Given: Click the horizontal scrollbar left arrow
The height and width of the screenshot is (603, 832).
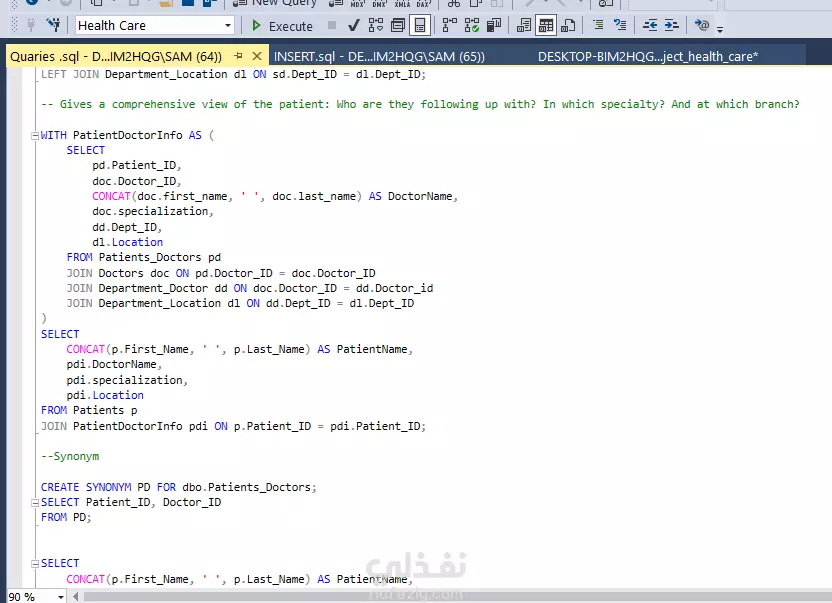Looking at the screenshot, I should [76, 597].
